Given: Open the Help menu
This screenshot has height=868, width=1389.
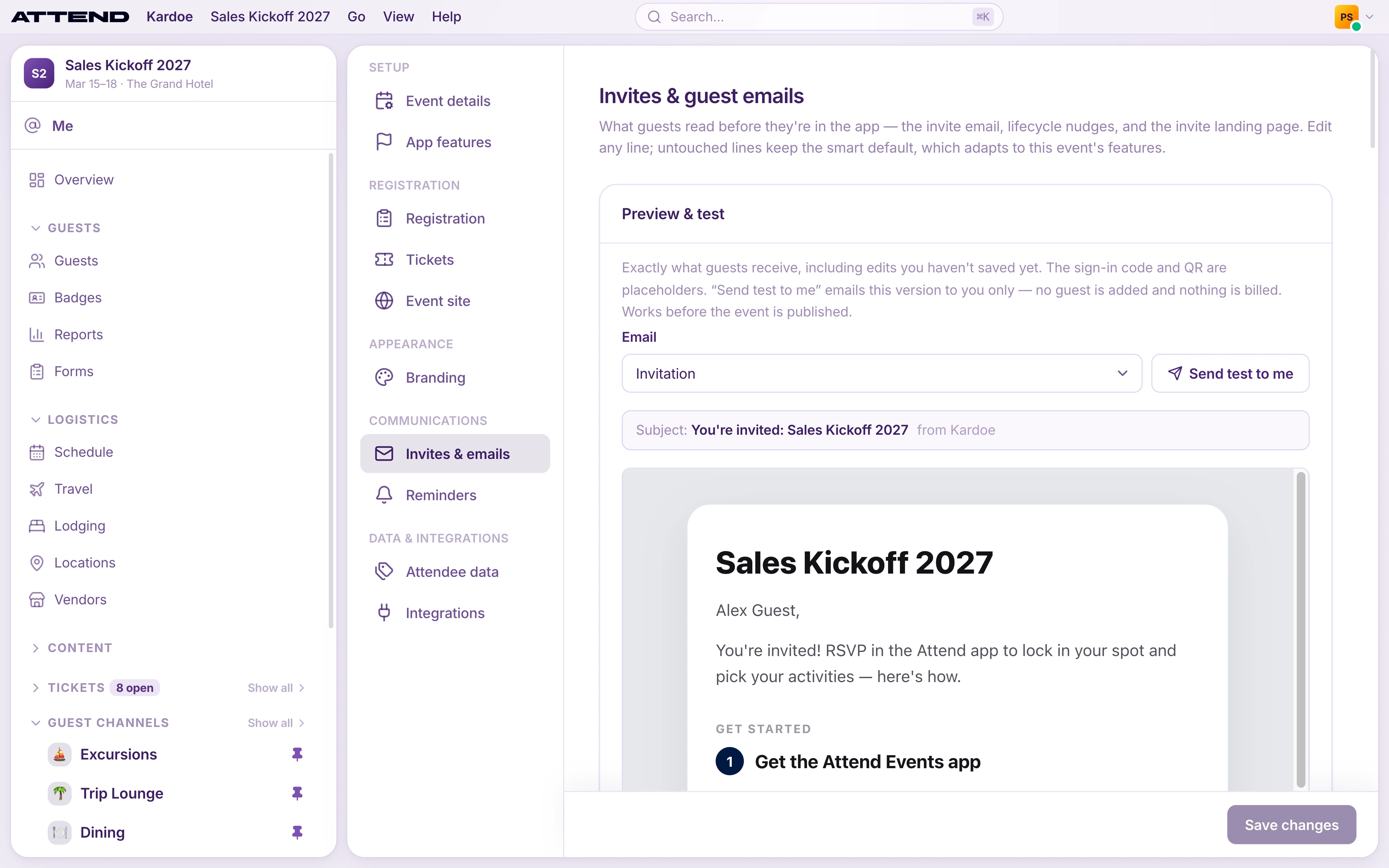Looking at the screenshot, I should [447, 17].
